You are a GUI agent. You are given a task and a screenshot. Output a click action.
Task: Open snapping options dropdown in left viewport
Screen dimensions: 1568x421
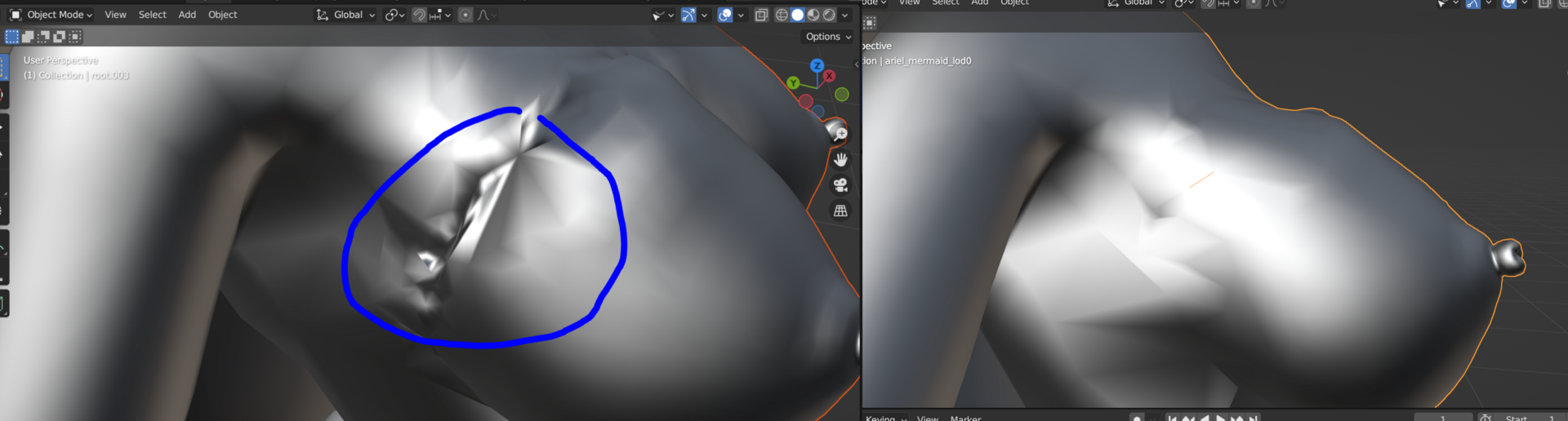click(x=440, y=15)
